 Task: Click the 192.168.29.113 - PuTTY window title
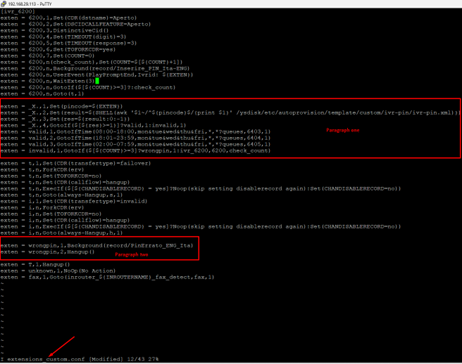[x=30, y=4]
